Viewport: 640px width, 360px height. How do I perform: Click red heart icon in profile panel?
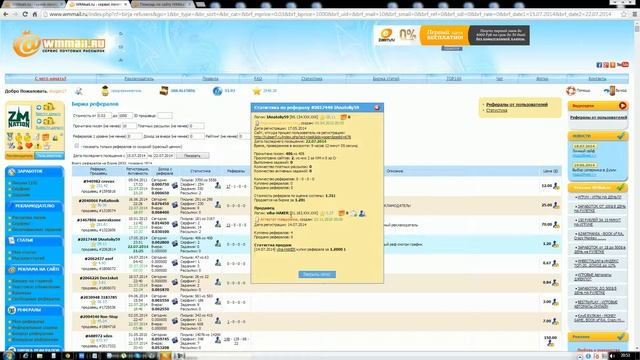[29, 146]
